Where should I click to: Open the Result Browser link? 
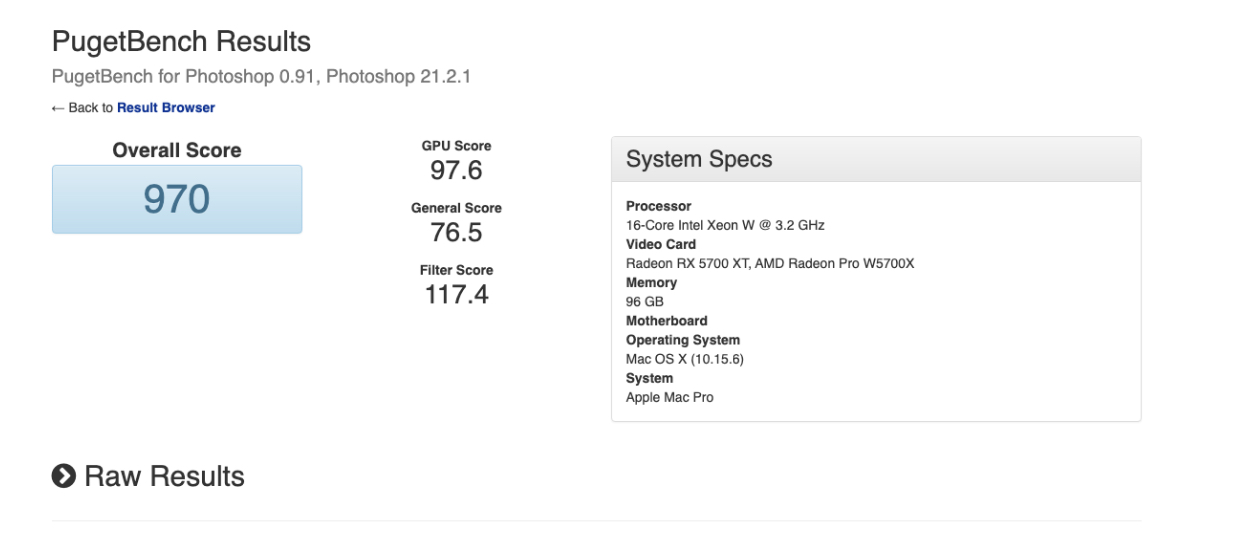tap(166, 108)
